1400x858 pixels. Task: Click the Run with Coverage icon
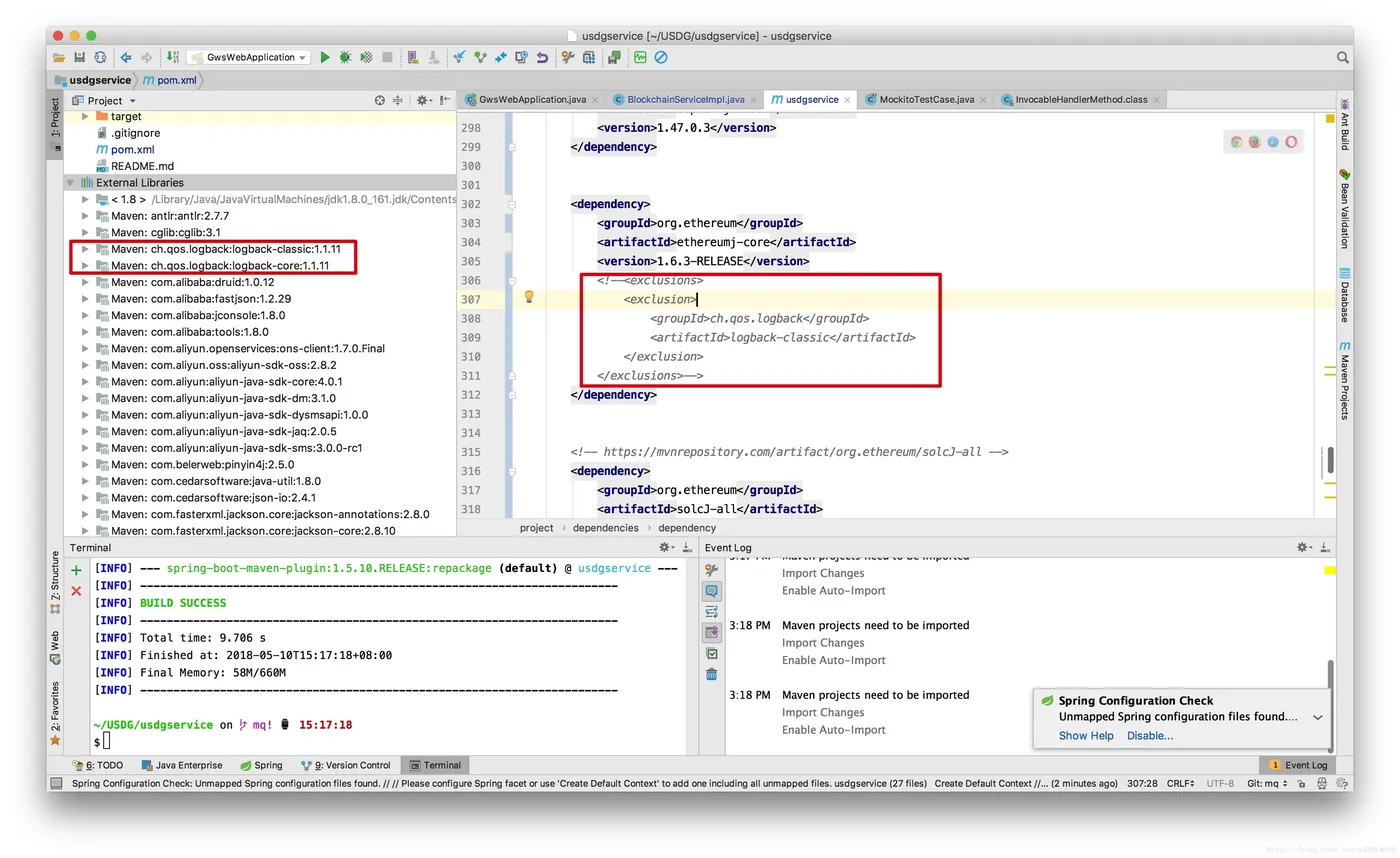pyautogui.click(x=366, y=57)
